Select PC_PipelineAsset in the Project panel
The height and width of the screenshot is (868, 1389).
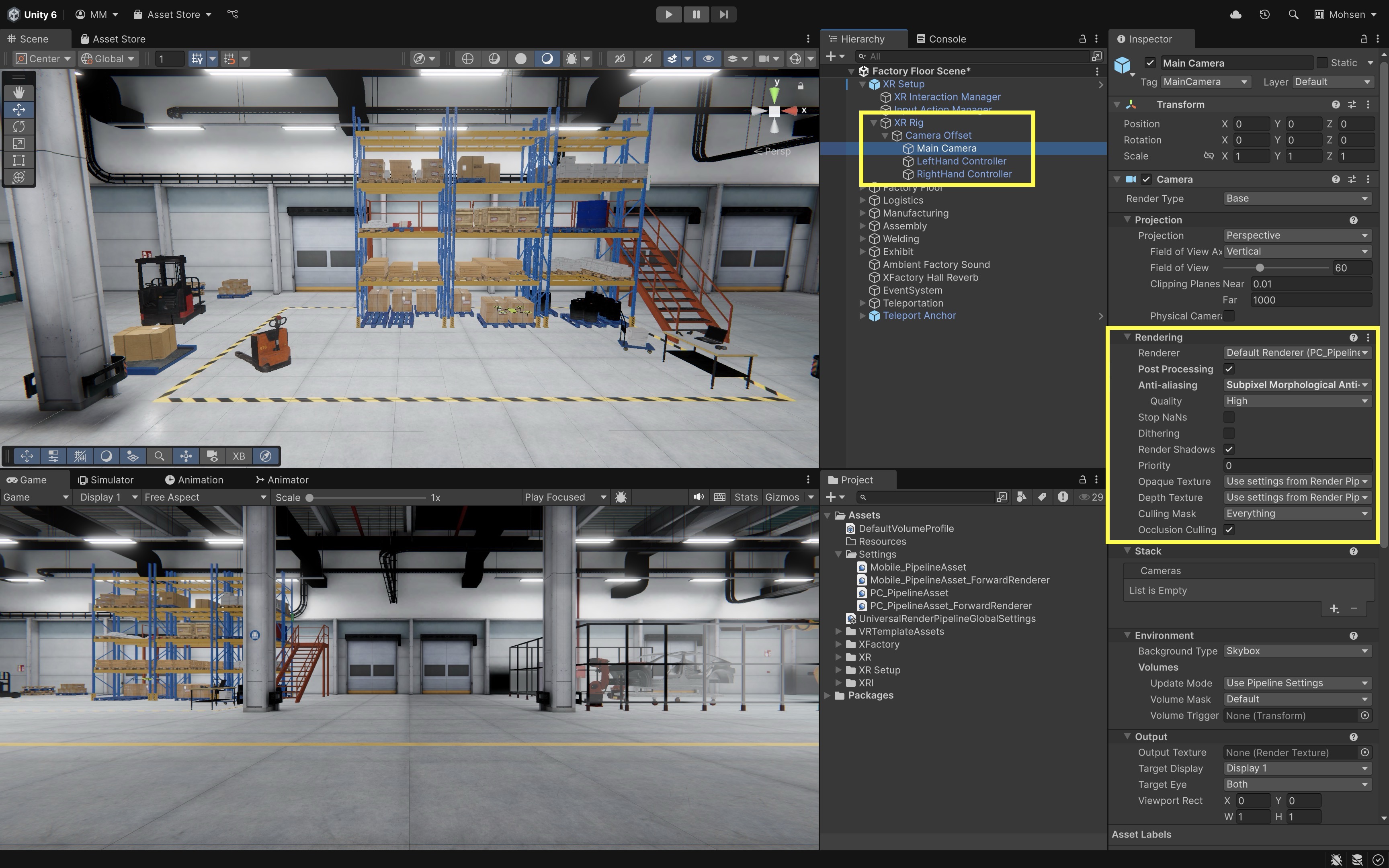[909, 593]
